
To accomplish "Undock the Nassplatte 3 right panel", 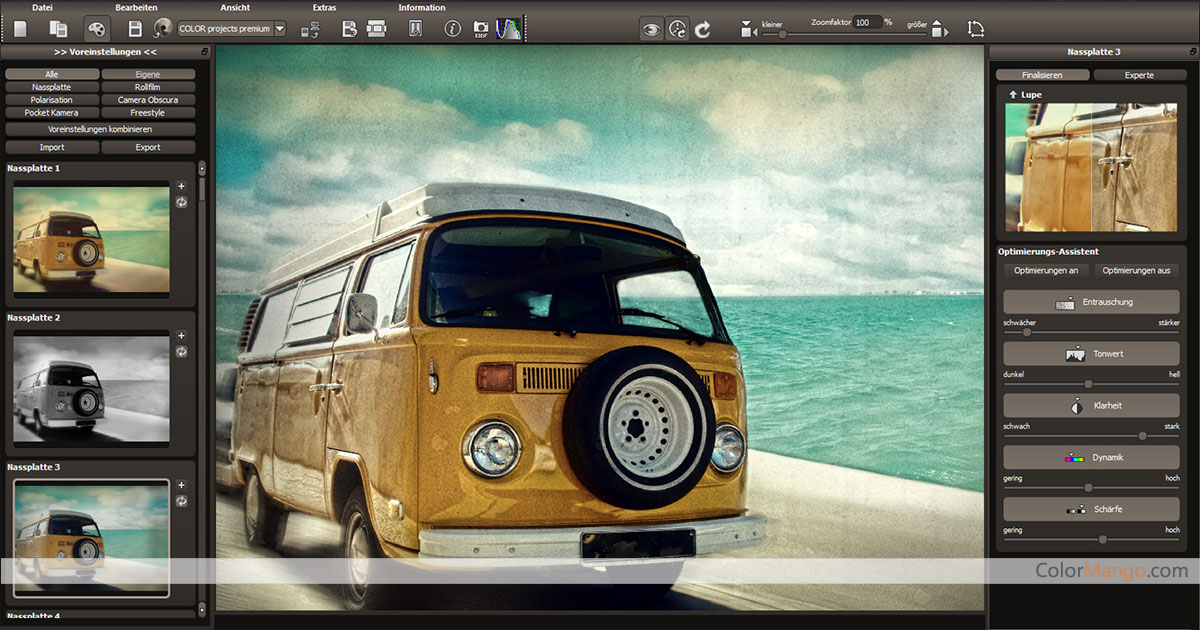I will [x=1192, y=51].
